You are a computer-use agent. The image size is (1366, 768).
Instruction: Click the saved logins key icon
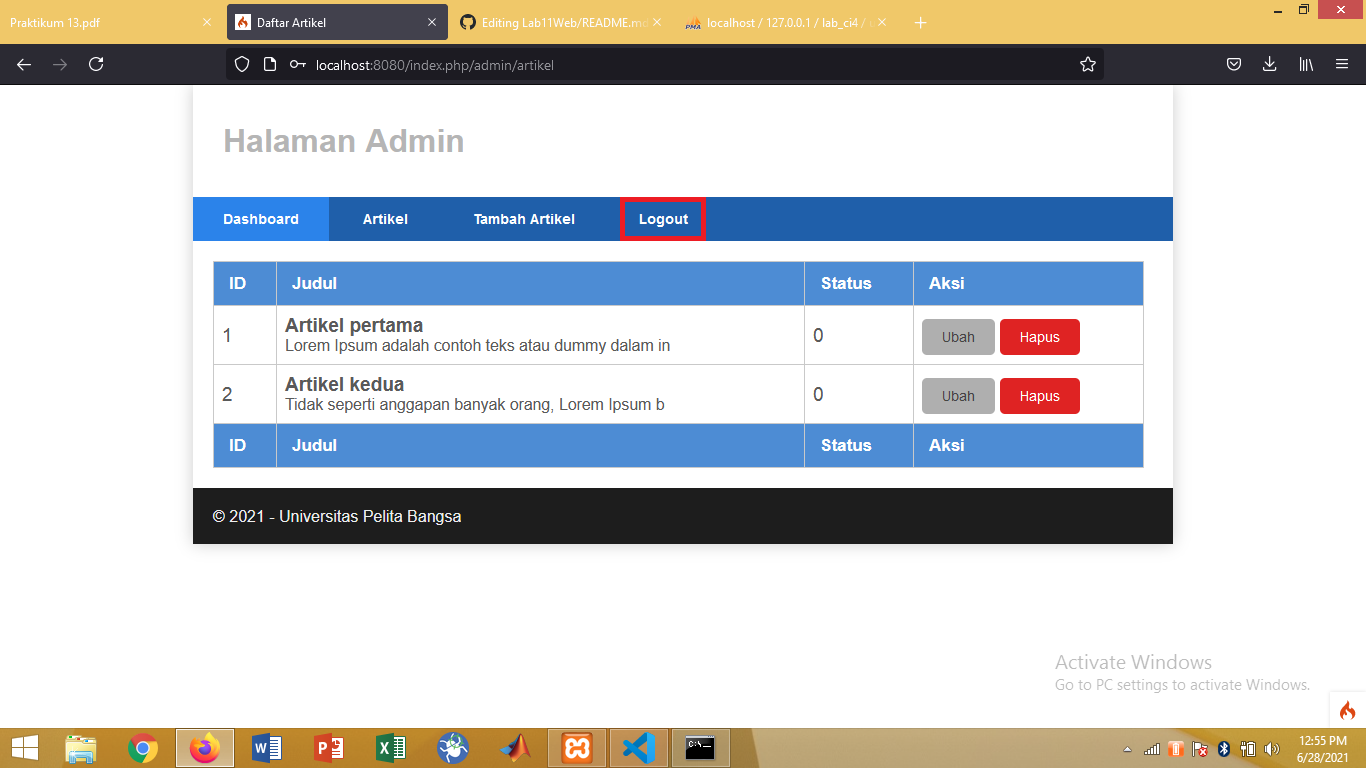pyautogui.click(x=296, y=63)
